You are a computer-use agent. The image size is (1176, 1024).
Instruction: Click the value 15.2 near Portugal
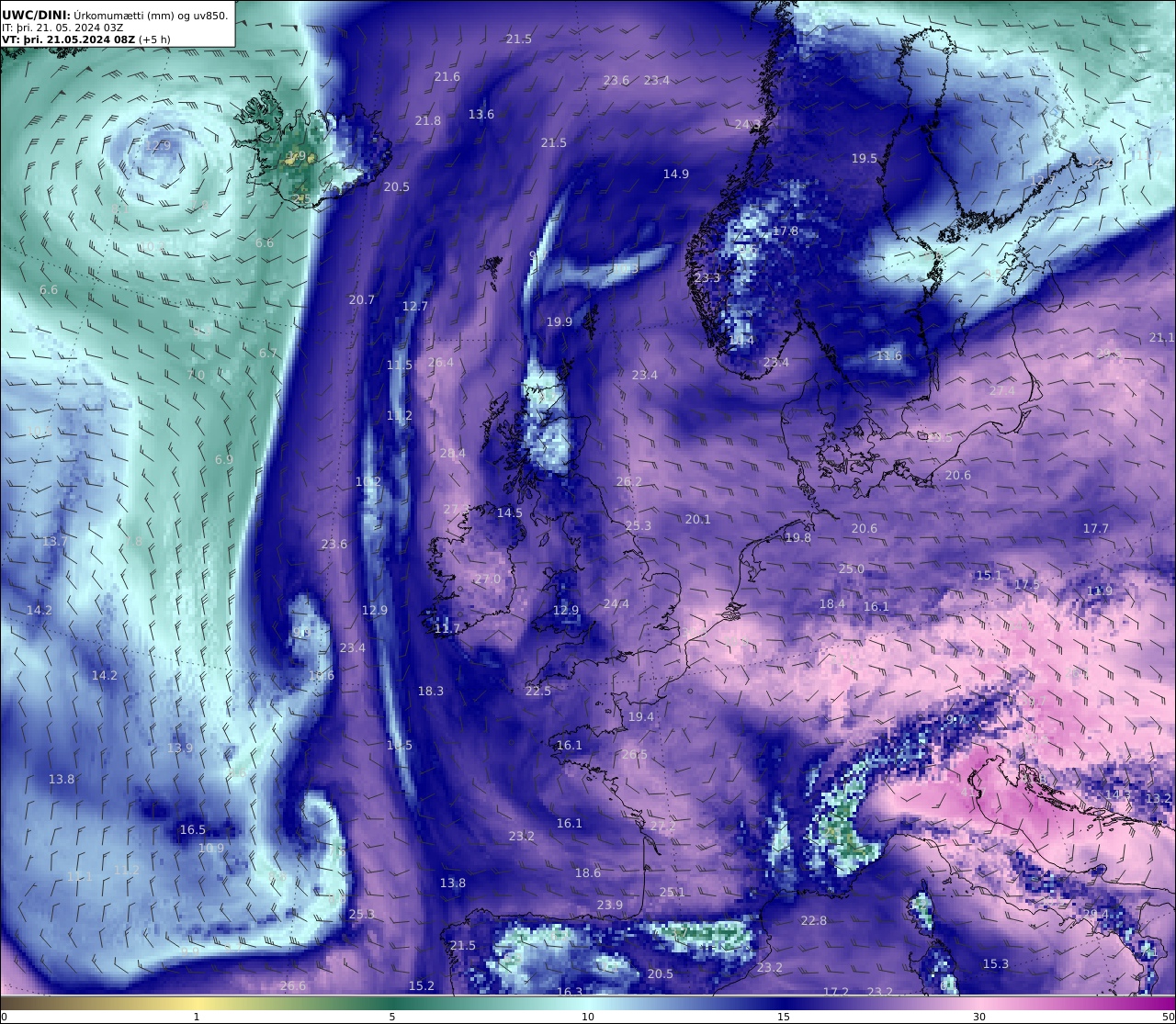(x=422, y=986)
